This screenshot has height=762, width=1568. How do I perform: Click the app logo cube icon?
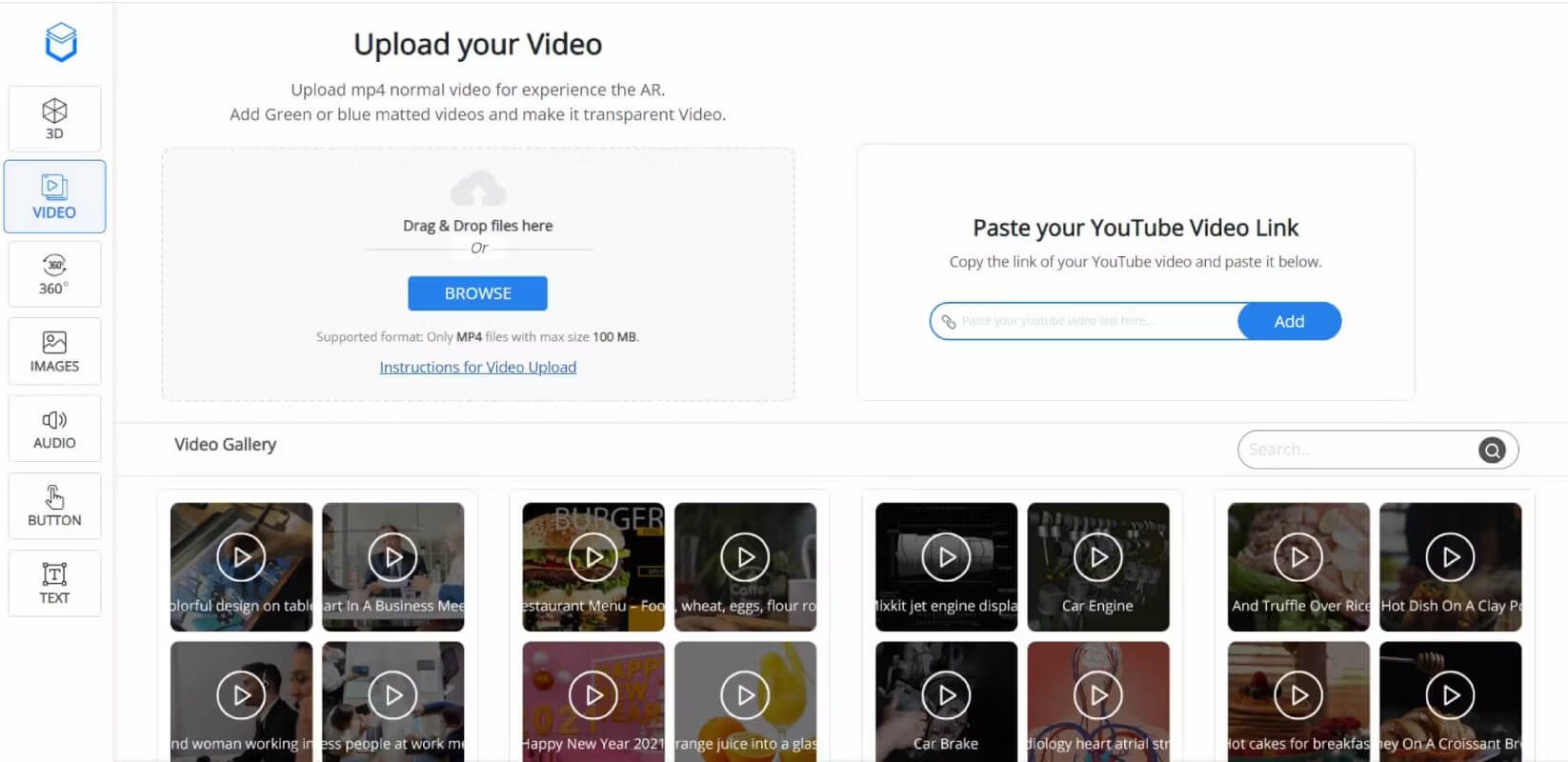tap(61, 42)
